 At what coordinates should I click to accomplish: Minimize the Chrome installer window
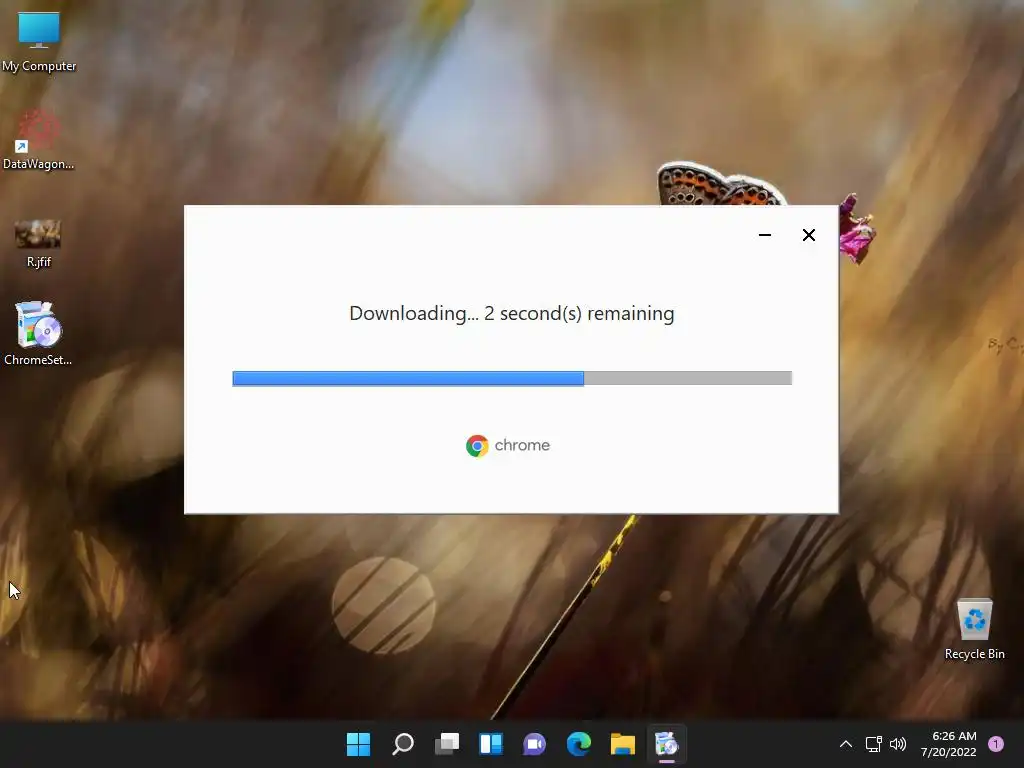(x=765, y=235)
